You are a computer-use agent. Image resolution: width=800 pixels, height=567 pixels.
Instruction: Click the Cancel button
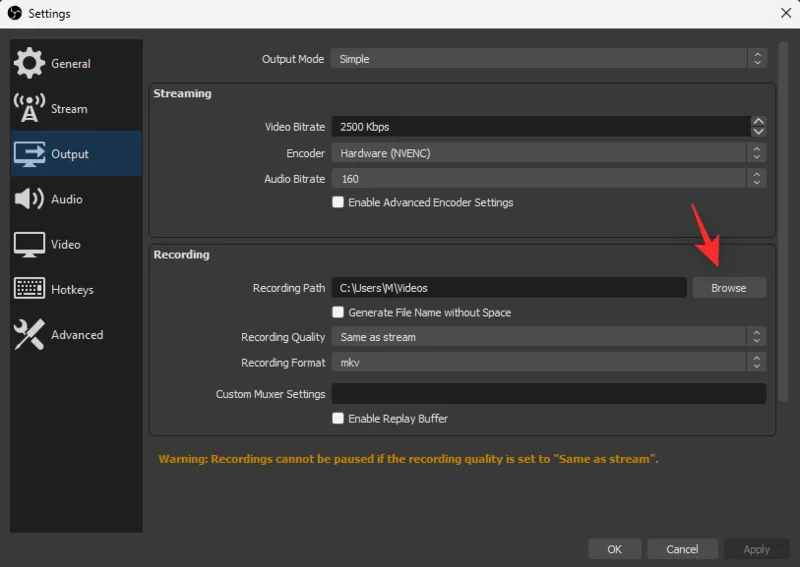click(x=682, y=549)
